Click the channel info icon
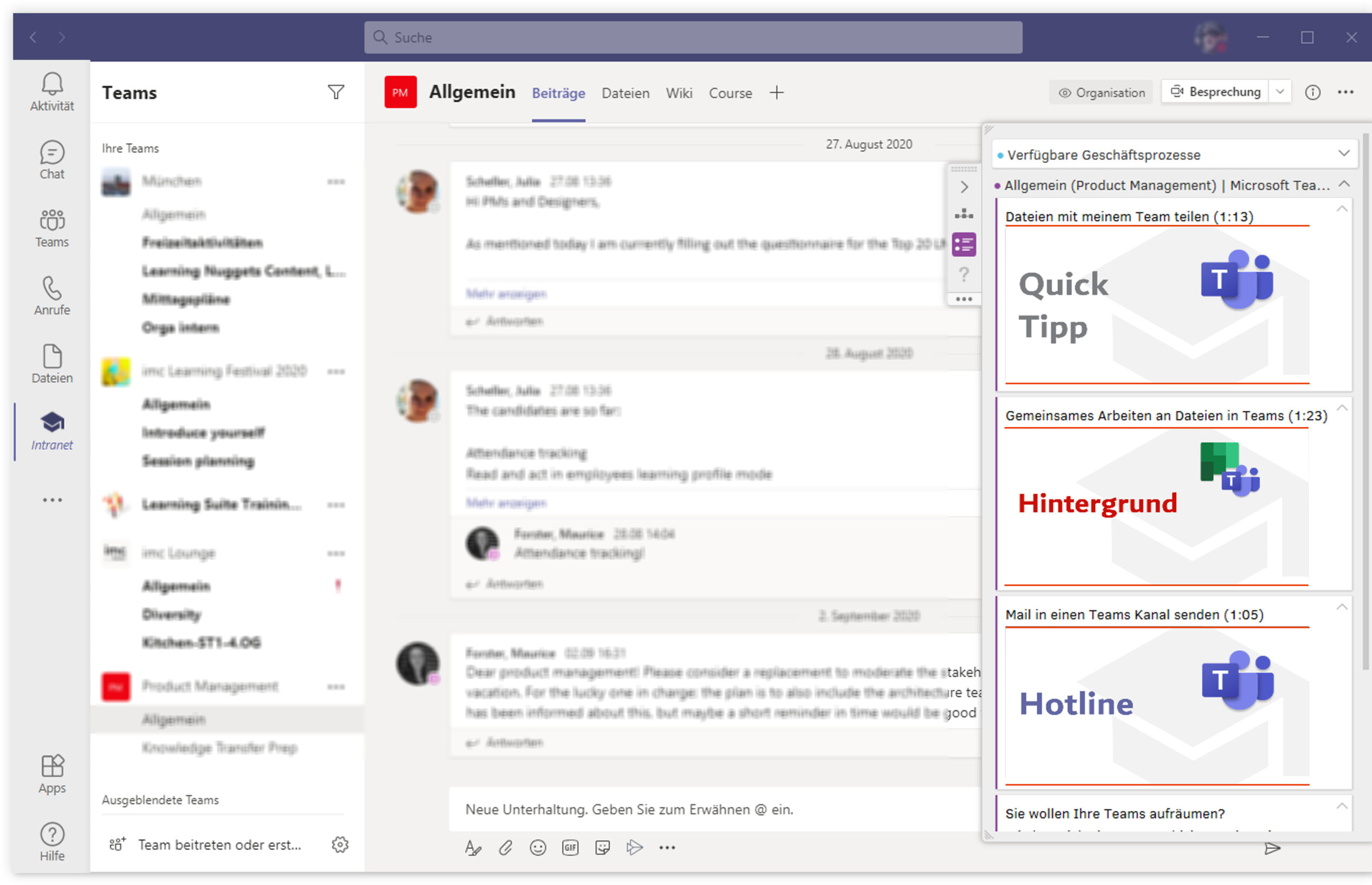Viewport: 1372px width, 885px height. pyautogui.click(x=1313, y=93)
